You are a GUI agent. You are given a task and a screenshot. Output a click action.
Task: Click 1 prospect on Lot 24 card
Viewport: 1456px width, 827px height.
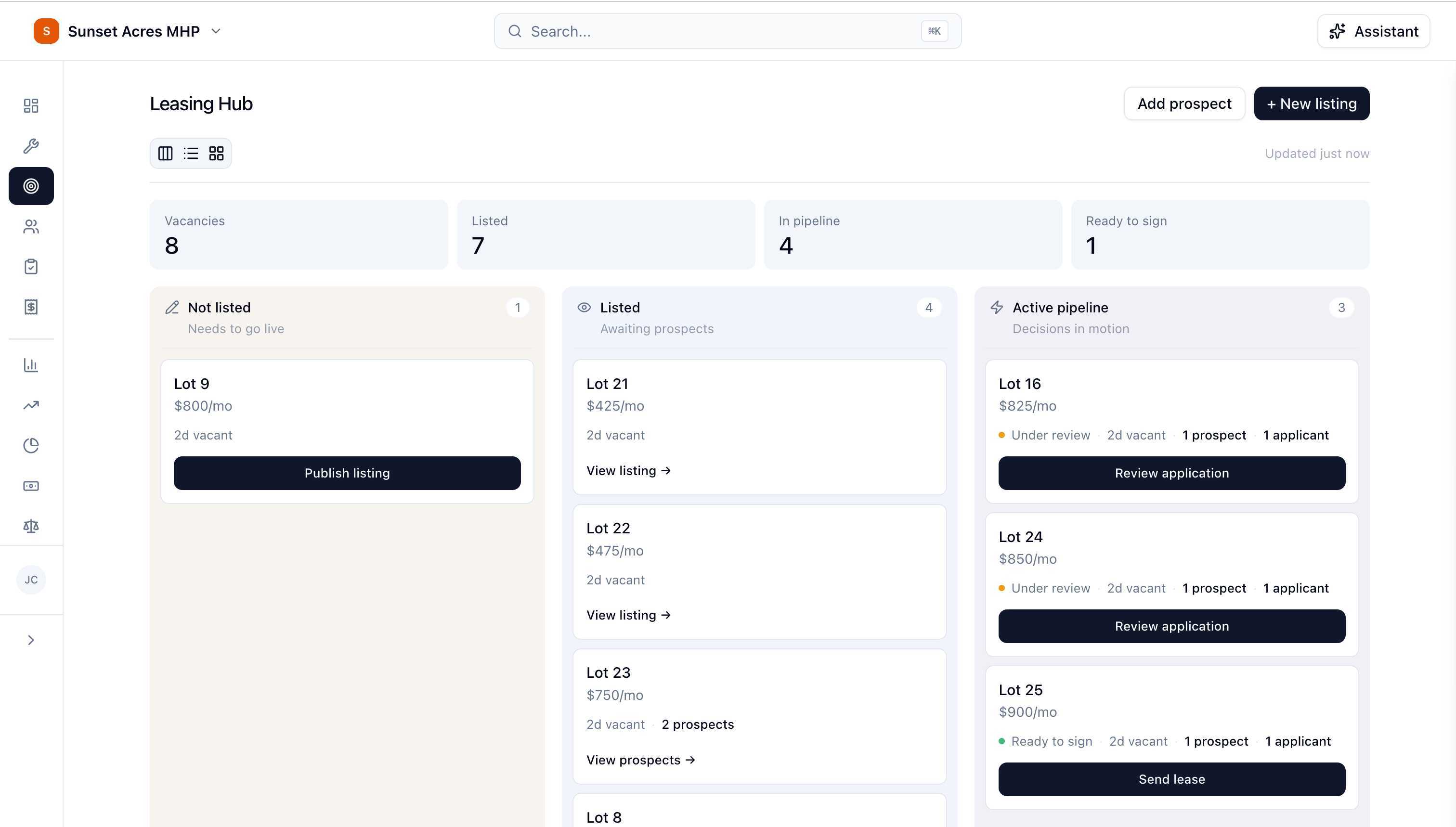(1214, 588)
